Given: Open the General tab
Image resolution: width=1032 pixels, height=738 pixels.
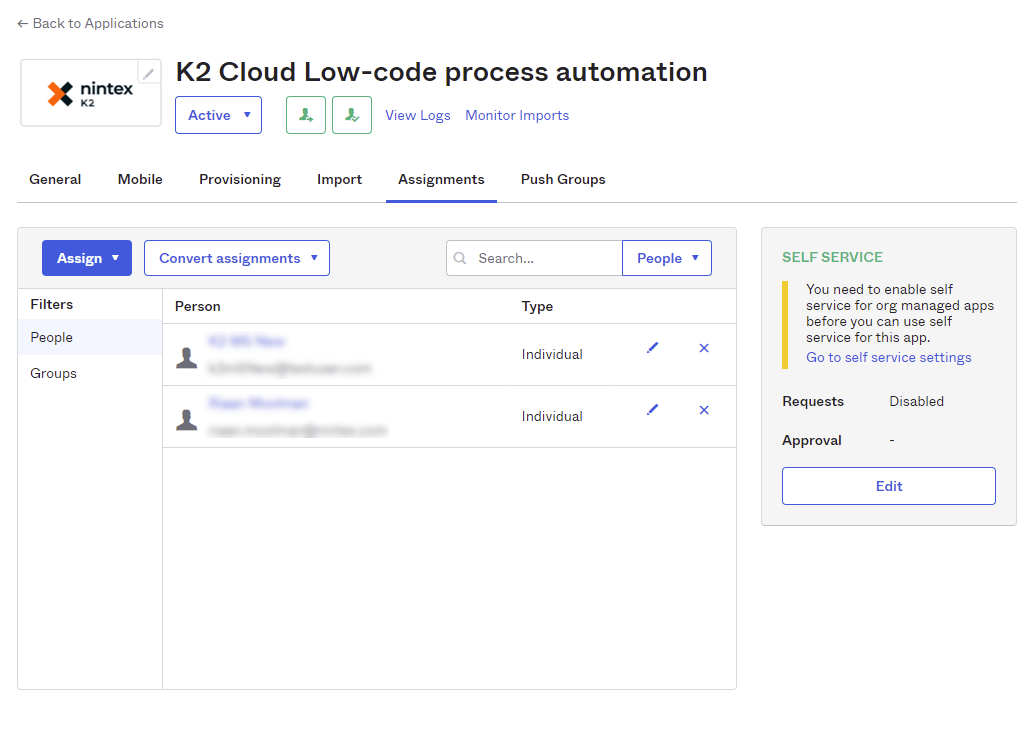Looking at the screenshot, I should point(55,180).
